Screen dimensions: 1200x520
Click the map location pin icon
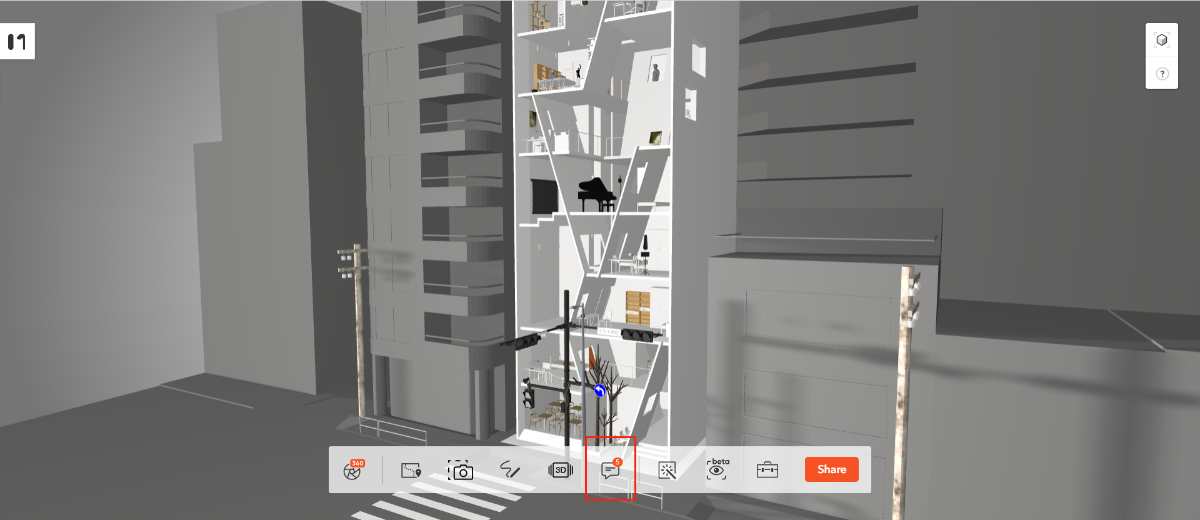[410, 469]
